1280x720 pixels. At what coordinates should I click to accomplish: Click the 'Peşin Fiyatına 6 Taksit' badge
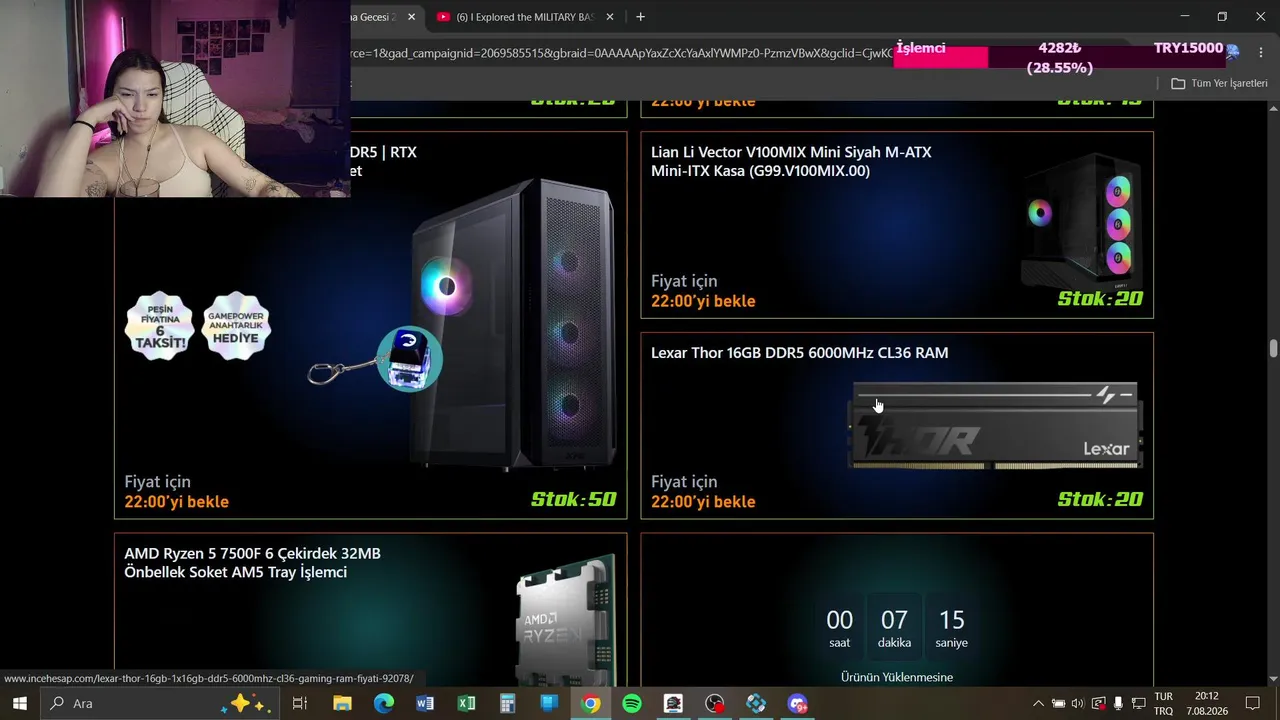(x=159, y=327)
